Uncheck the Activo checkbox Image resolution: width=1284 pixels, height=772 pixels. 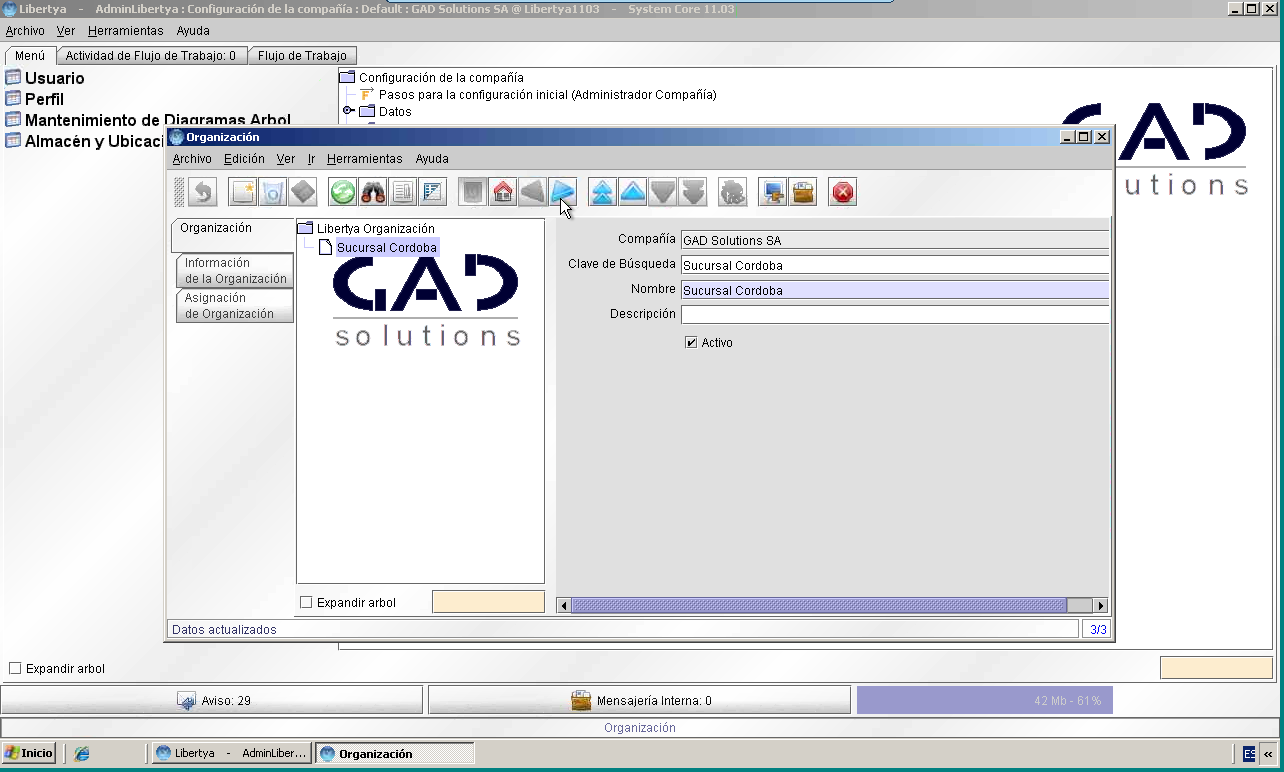coord(691,343)
